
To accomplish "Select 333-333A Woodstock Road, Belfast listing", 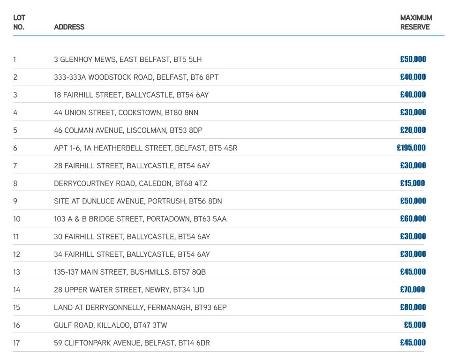I will (136, 77).
